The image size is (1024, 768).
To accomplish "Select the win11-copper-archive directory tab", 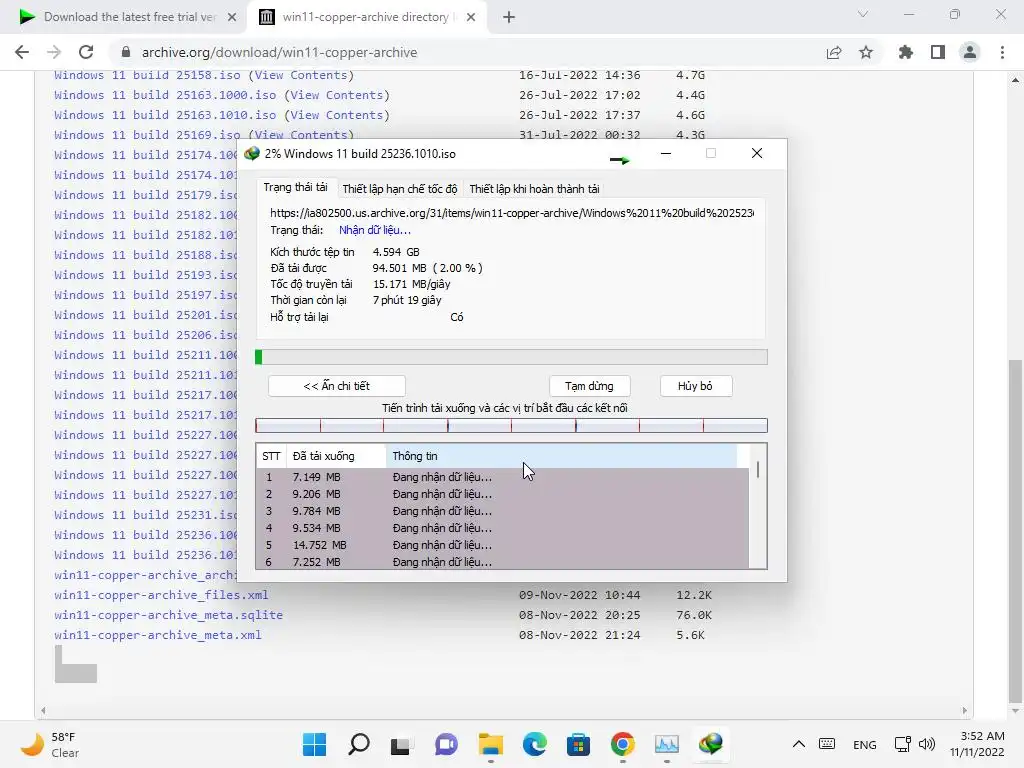I will pos(366,17).
